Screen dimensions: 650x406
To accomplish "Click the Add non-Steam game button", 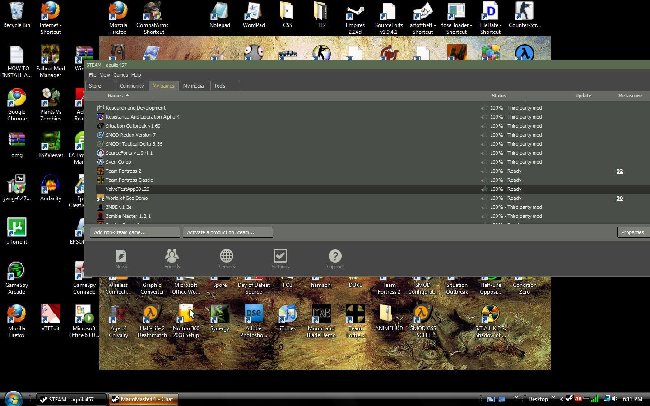I will (x=132, y=231).
